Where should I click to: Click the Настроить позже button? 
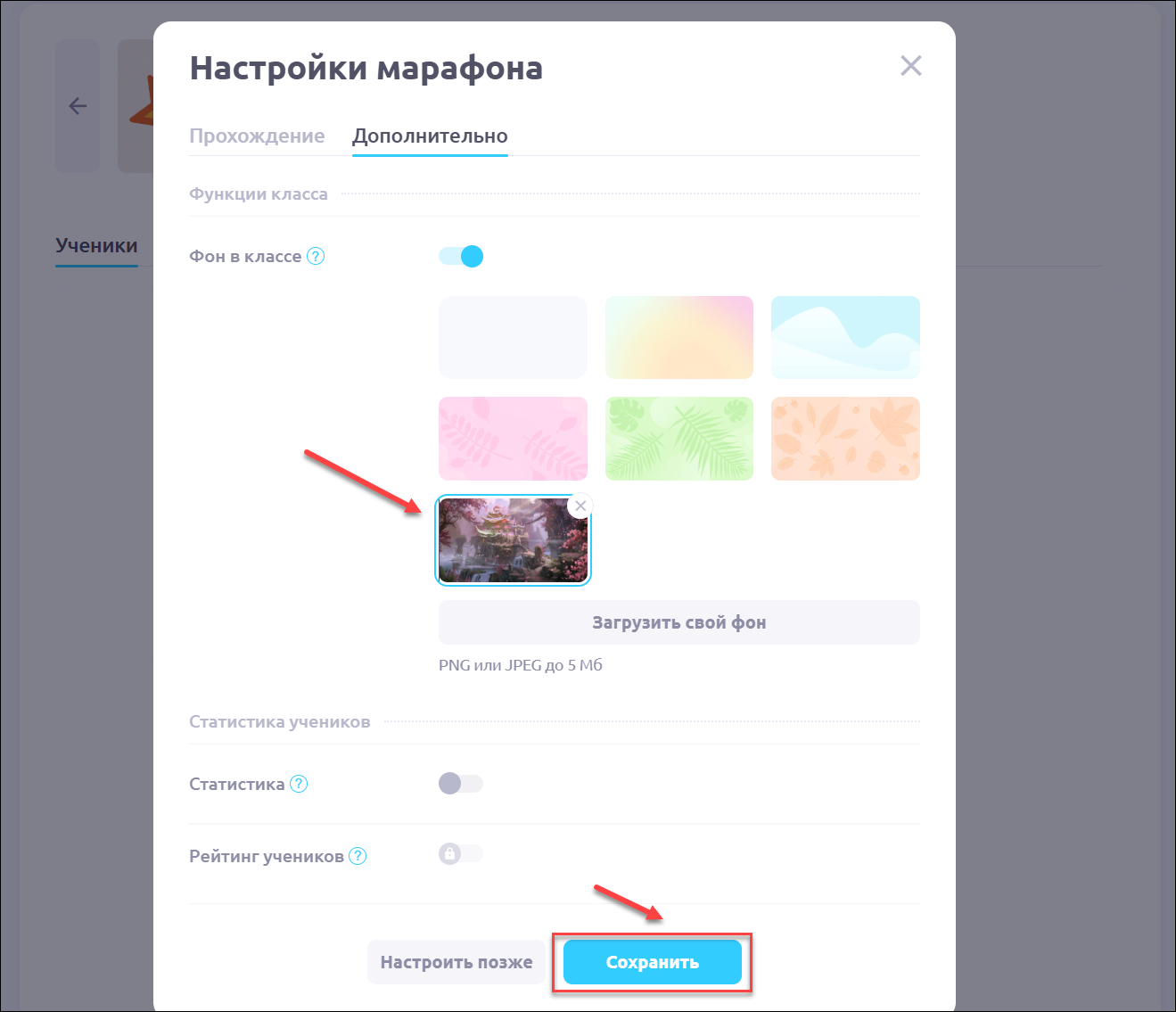(x=456, y=962)
